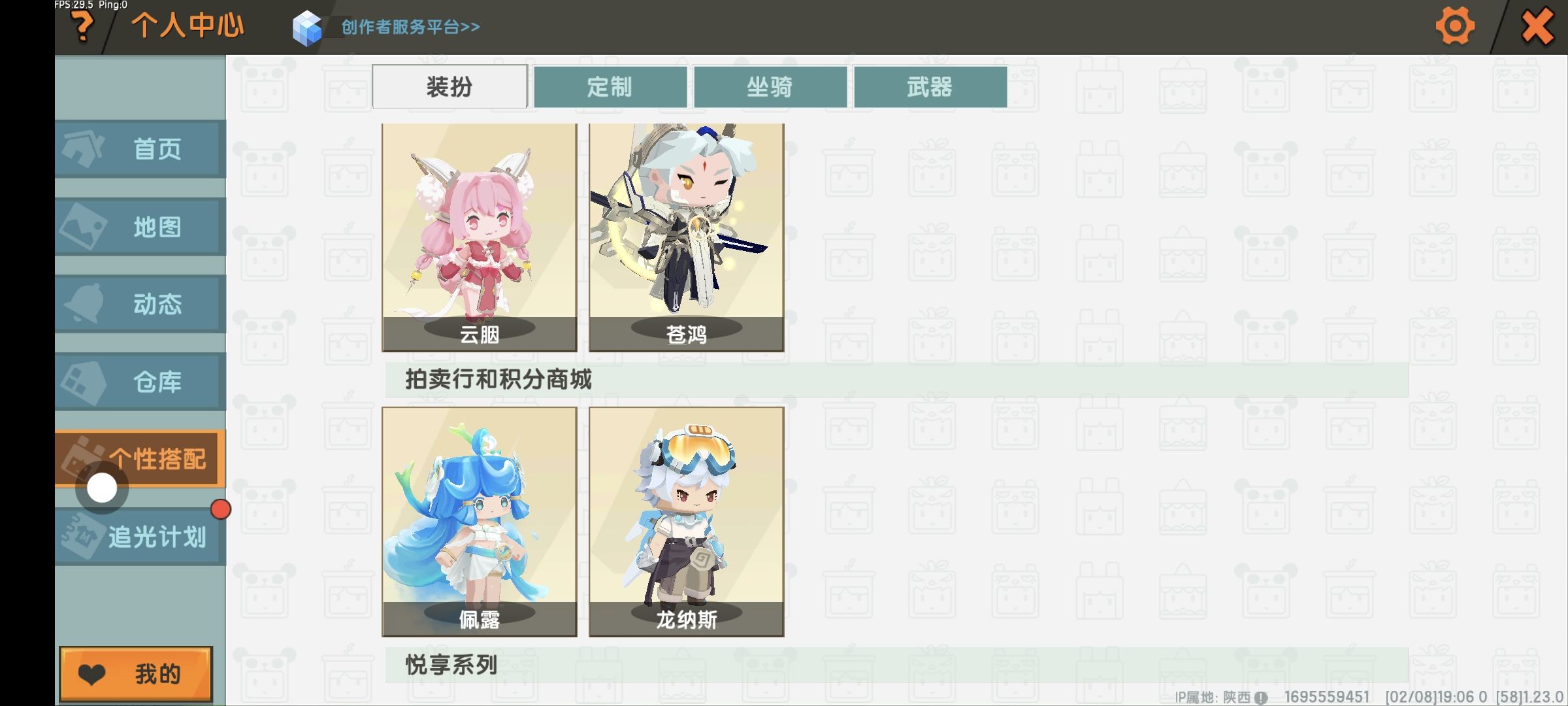Click the blue cube creator platform icon
Screen dimensions: 1568x706
pos(307,28)
